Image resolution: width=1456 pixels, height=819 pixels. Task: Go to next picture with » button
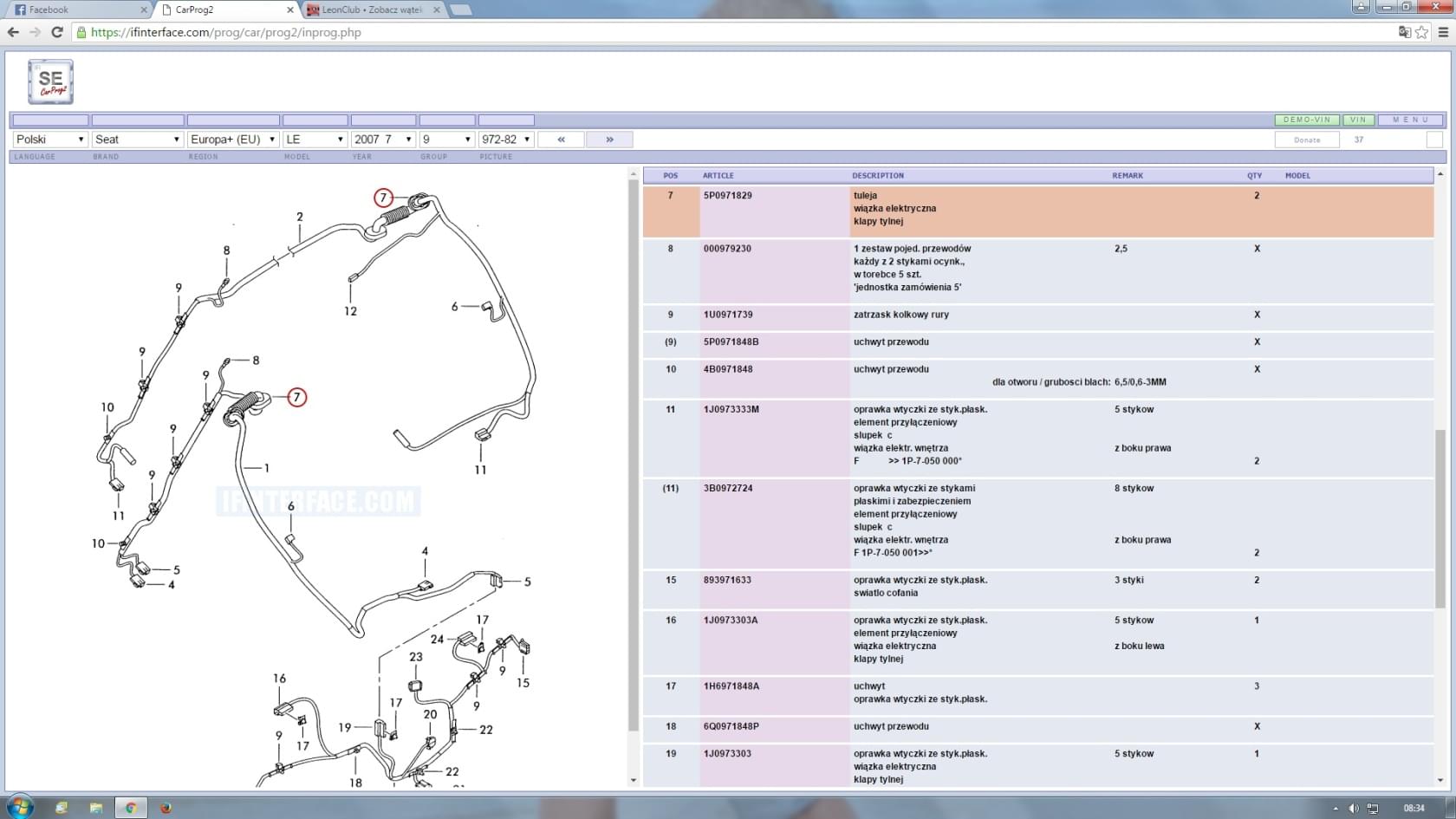[609, 139]
